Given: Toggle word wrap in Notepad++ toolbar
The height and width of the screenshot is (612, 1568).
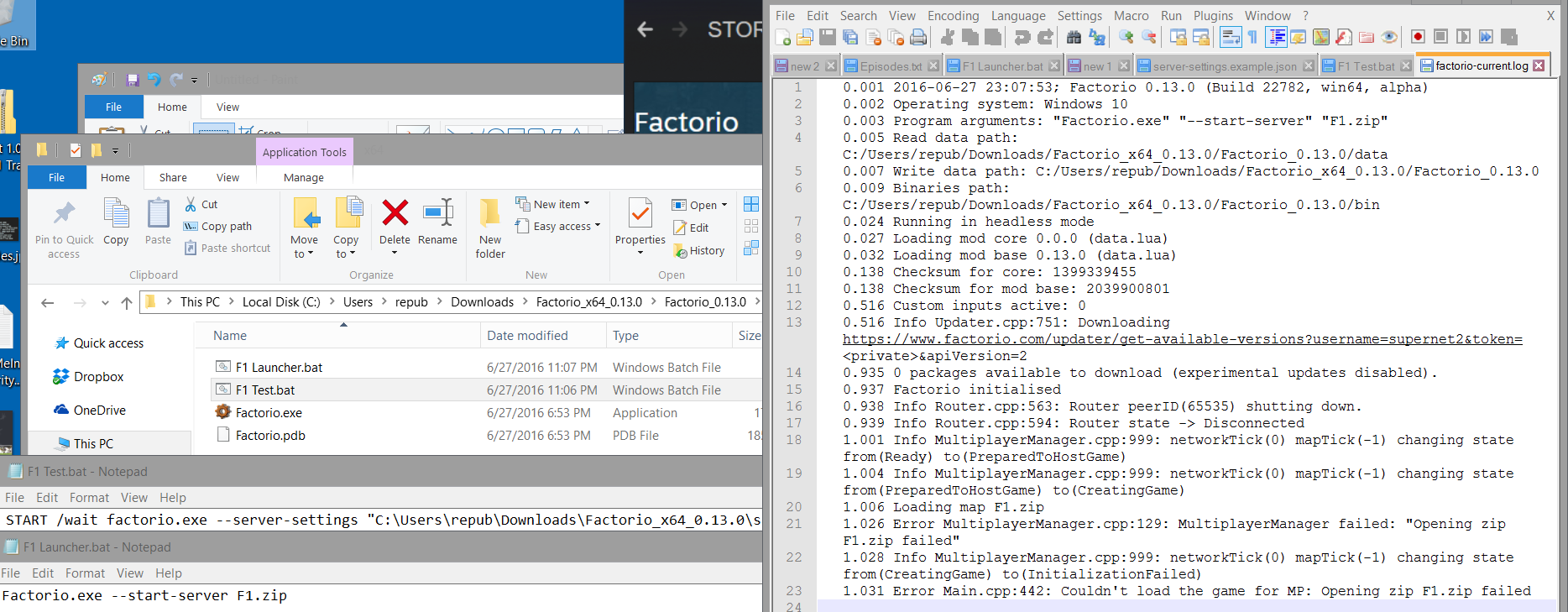Looking at the screenshot, I should click(x=1231, y=37).
